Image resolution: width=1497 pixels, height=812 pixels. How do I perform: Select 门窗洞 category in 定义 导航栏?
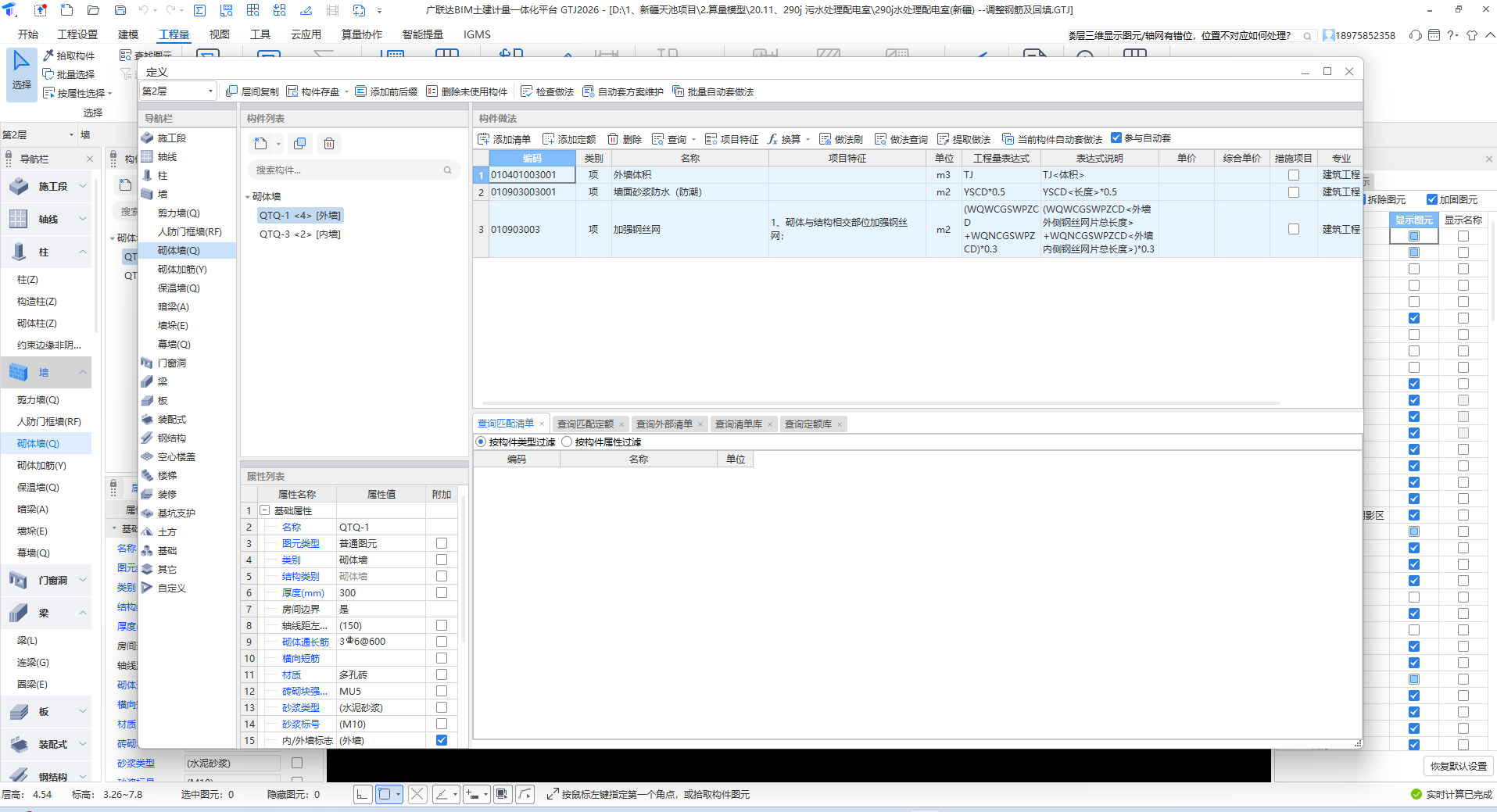[x=171, y=363]
